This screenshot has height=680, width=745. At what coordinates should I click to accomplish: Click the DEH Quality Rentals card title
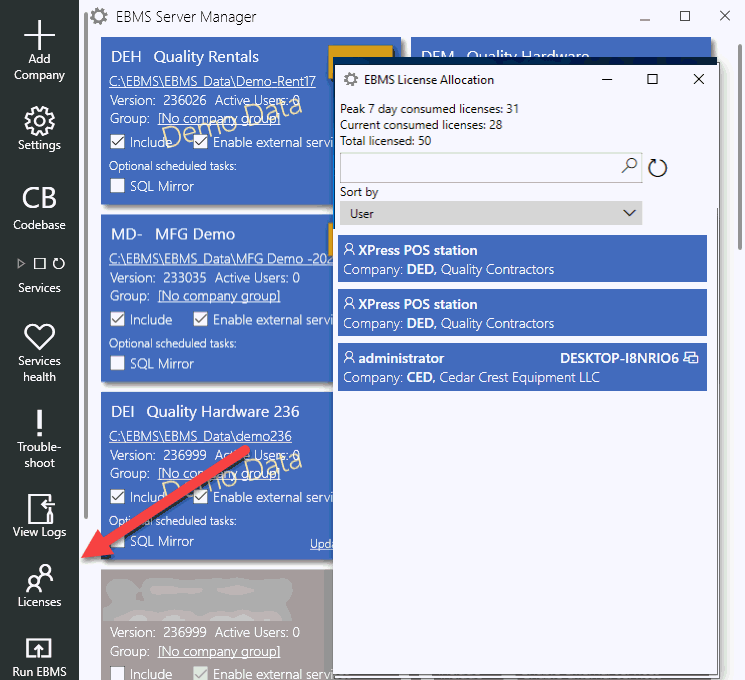[x=185, y=57]
